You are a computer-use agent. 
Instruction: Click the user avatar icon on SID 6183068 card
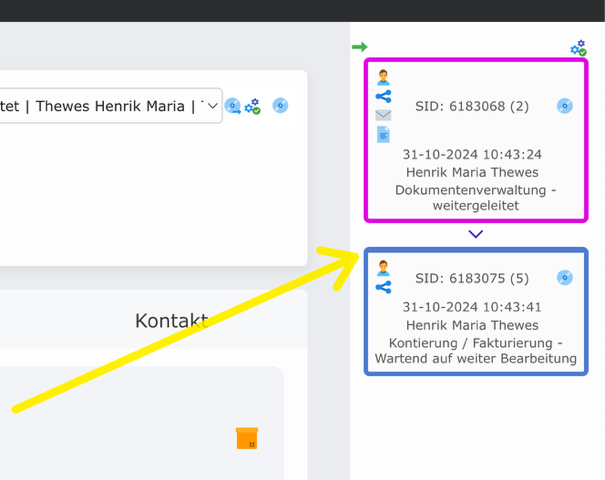click(x=383, y=77)
